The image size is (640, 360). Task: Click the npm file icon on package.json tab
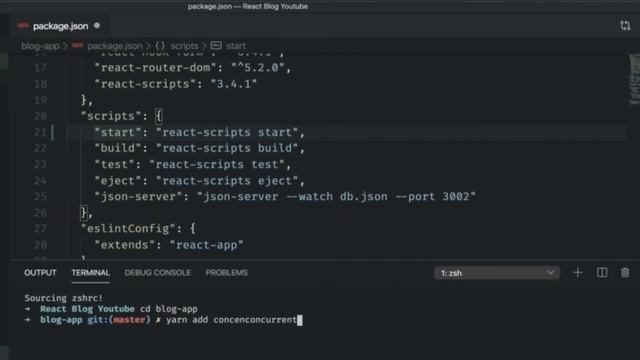(23, 26)
